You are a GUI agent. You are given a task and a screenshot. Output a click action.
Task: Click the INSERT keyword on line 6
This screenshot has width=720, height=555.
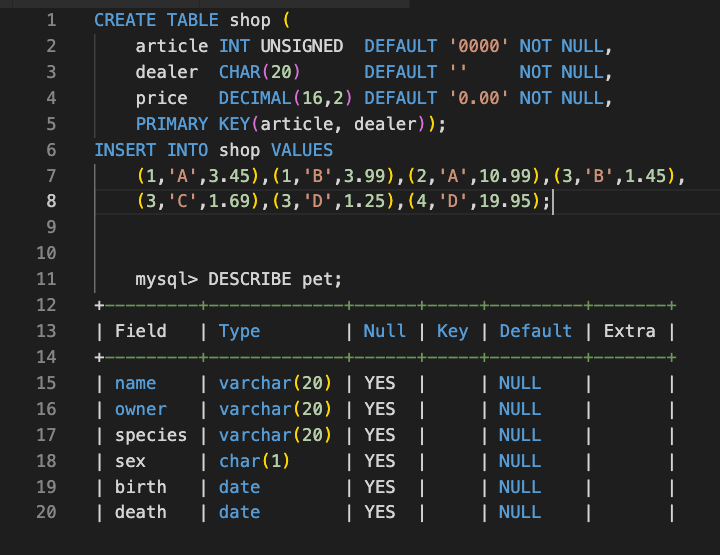point(125,150)
